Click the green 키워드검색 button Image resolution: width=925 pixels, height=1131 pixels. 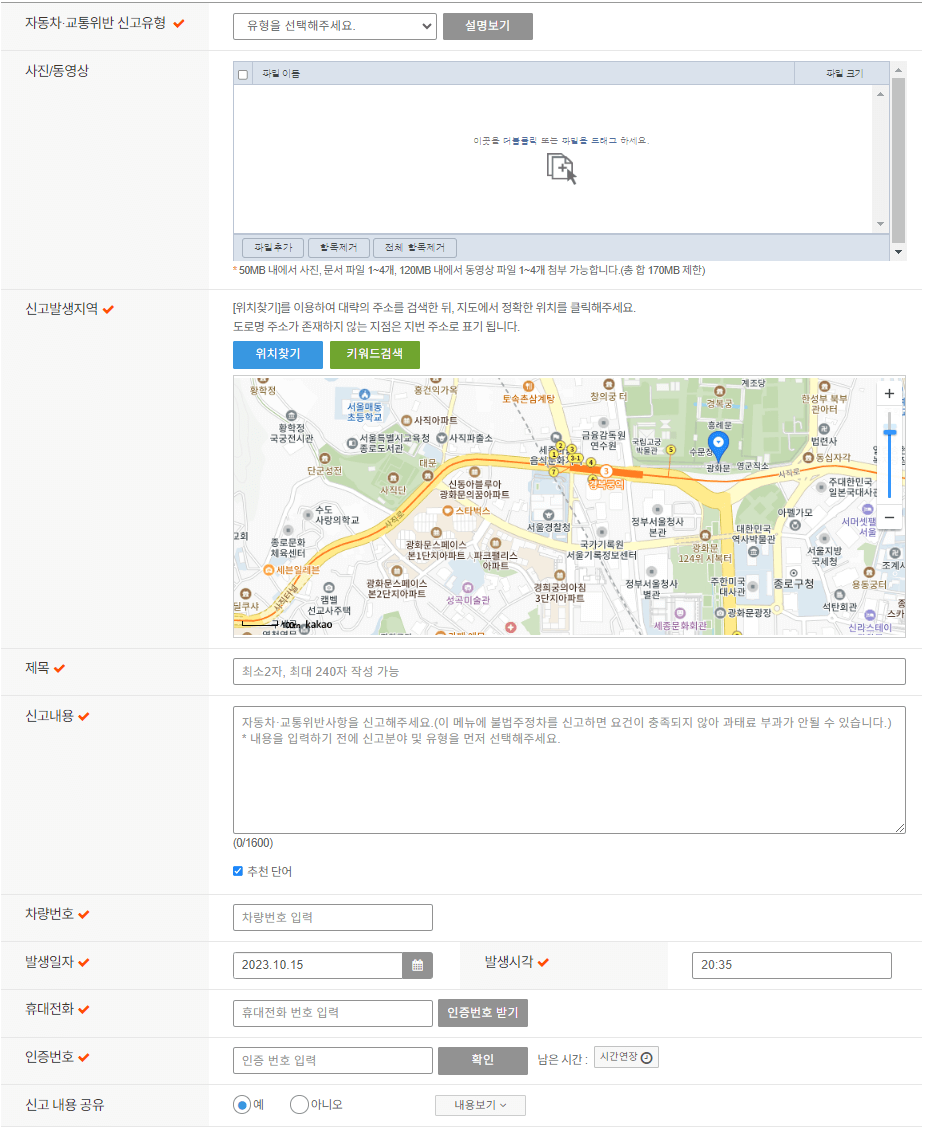[374, 354]
